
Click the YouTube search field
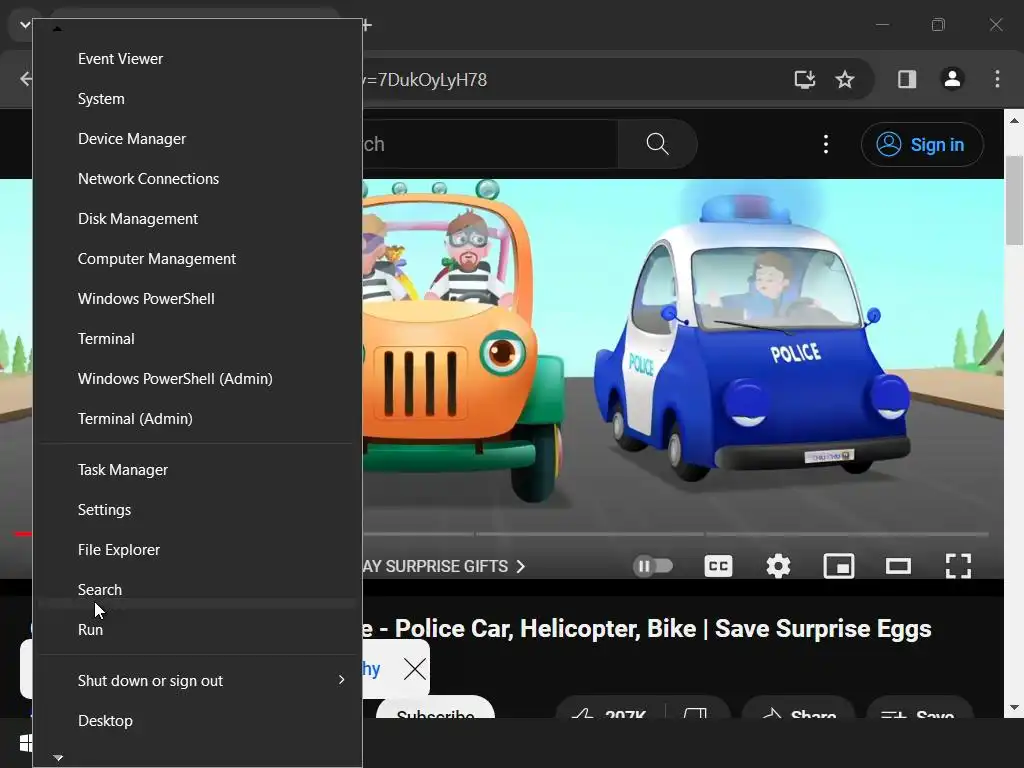(490, 144)
